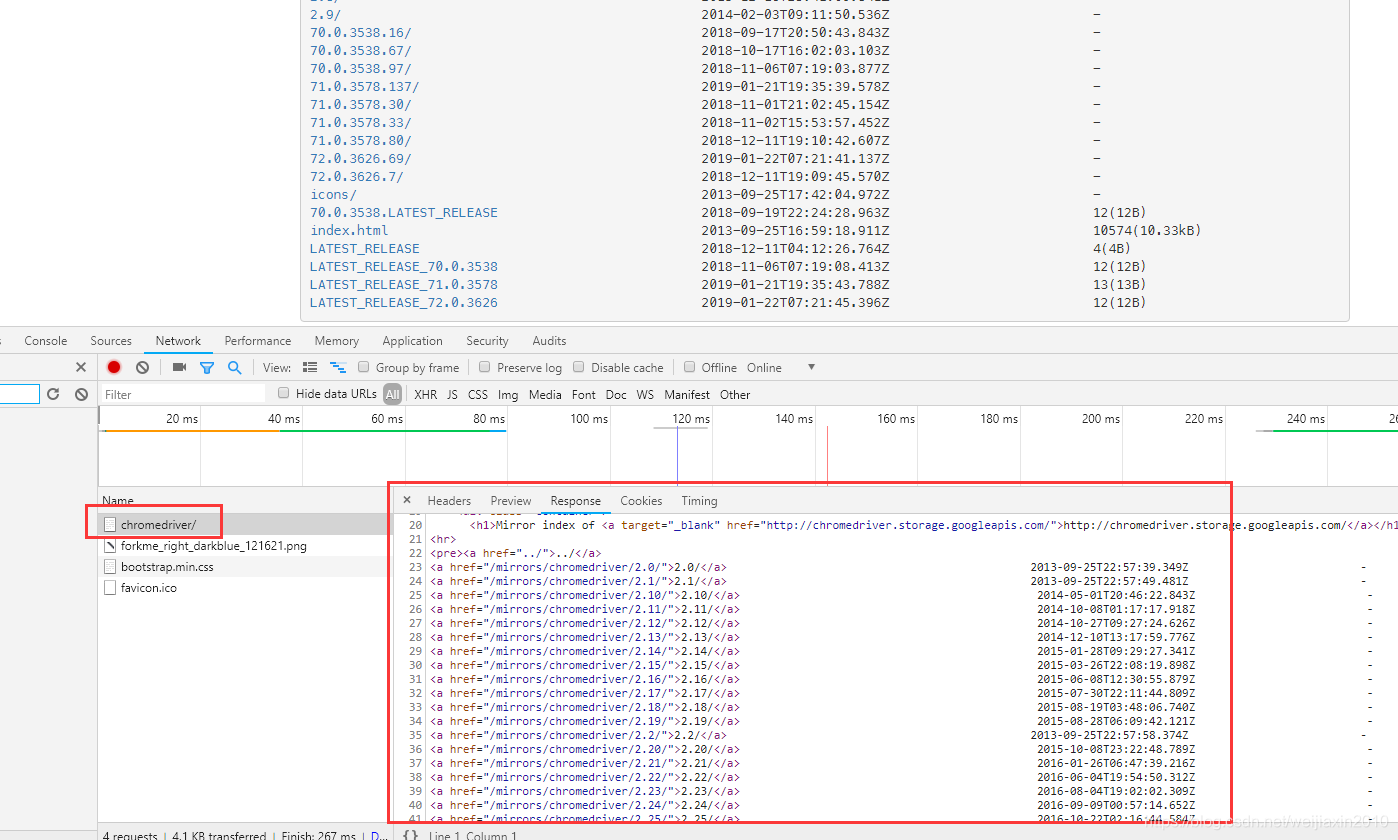Show the Headers tab of the request
1398x840 pixels.
(449, 501)
